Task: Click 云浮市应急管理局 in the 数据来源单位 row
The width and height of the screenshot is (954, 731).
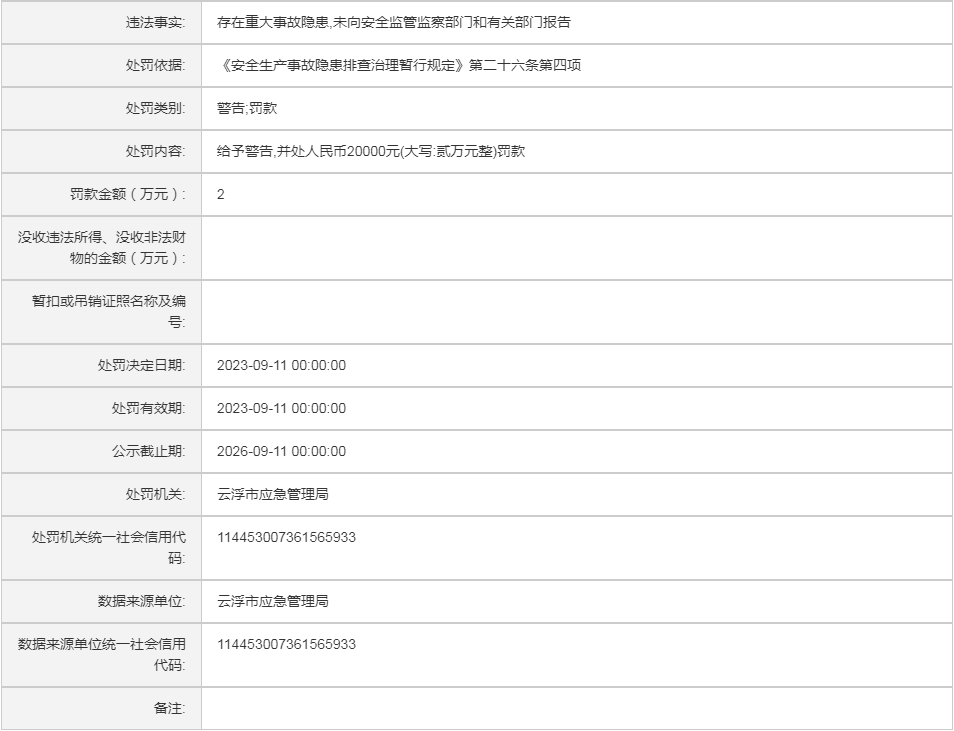Action: [272, 601]
